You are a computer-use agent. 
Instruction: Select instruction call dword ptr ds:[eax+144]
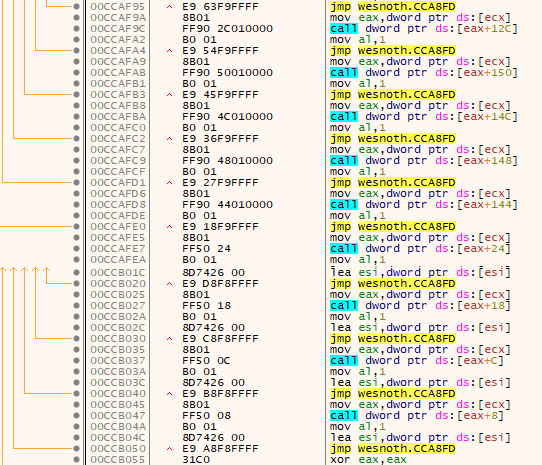(424, 205)
